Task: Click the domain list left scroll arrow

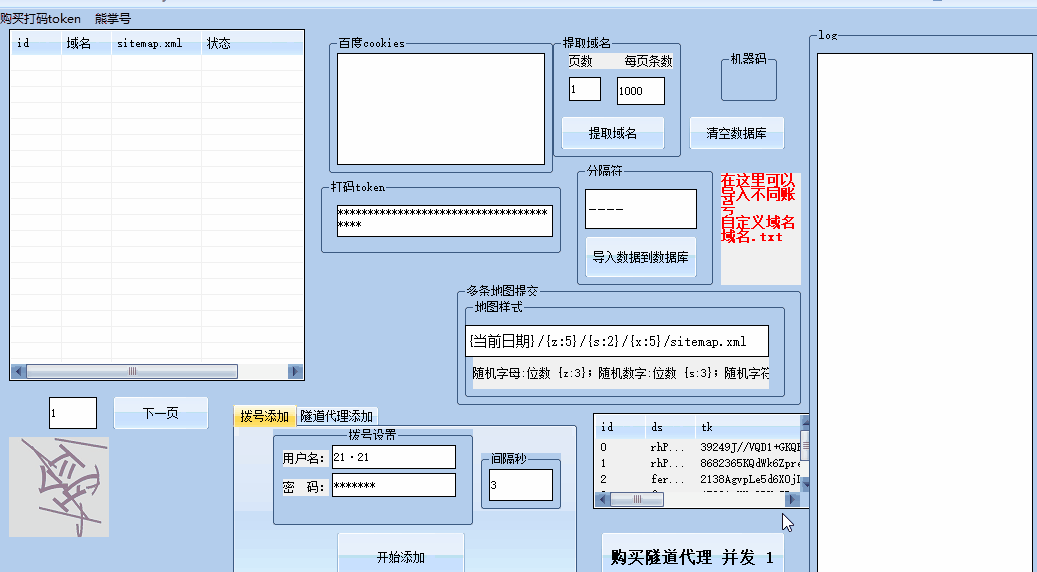Action: coord(19,372)
